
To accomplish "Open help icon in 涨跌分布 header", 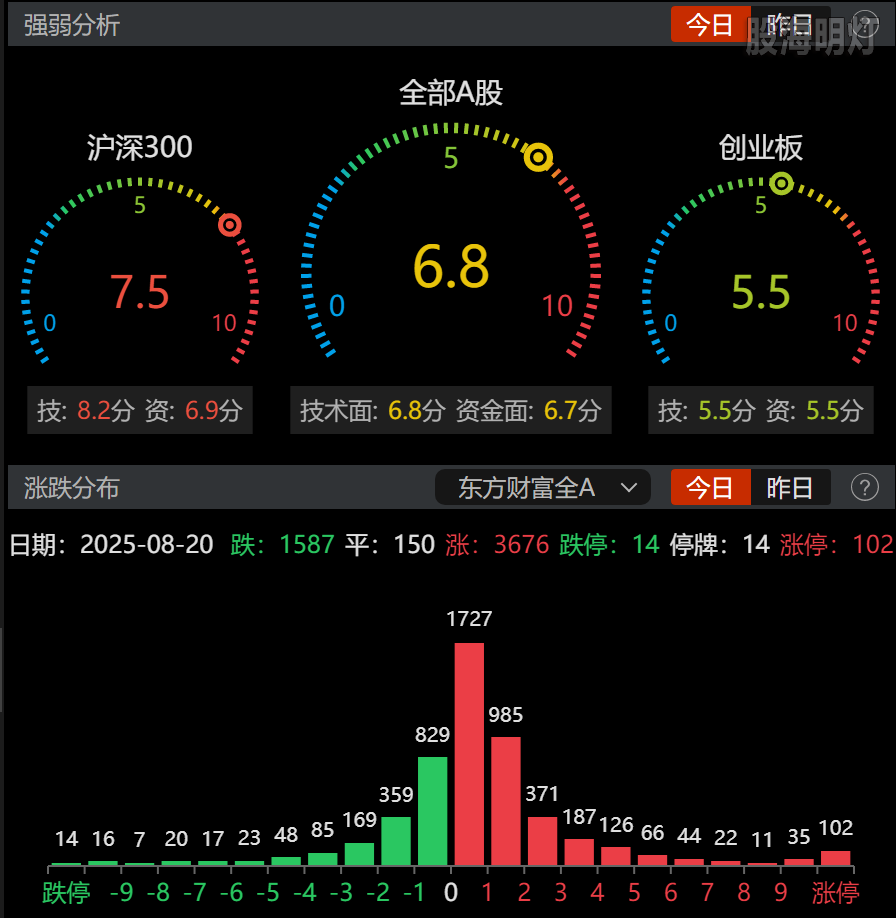I will tap(864, 487).
